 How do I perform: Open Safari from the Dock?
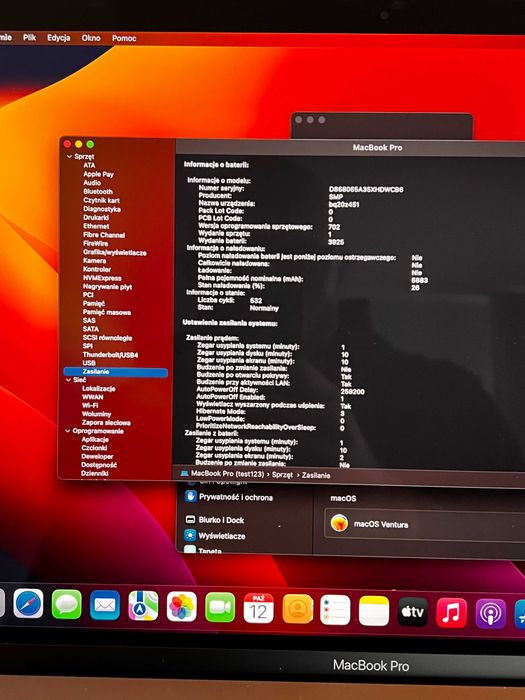[x=28, y=604]
